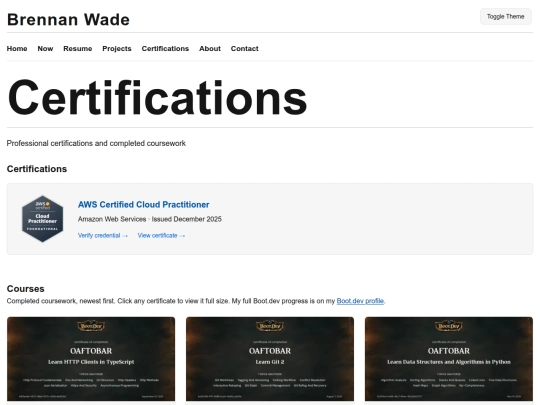Click 'Professional certifications and completed coursework' text

[96, 143]
